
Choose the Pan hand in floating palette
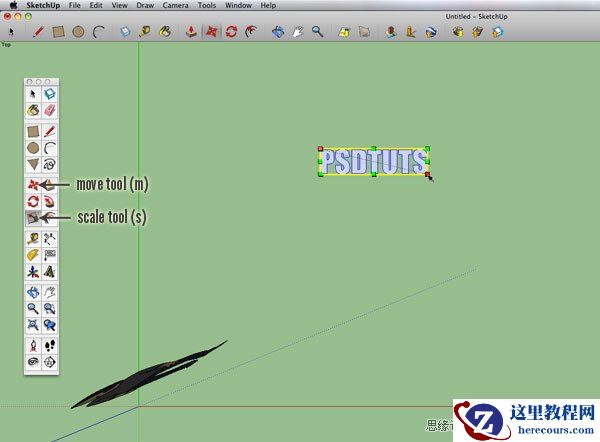pyautogui.click(x=50, y=292)
